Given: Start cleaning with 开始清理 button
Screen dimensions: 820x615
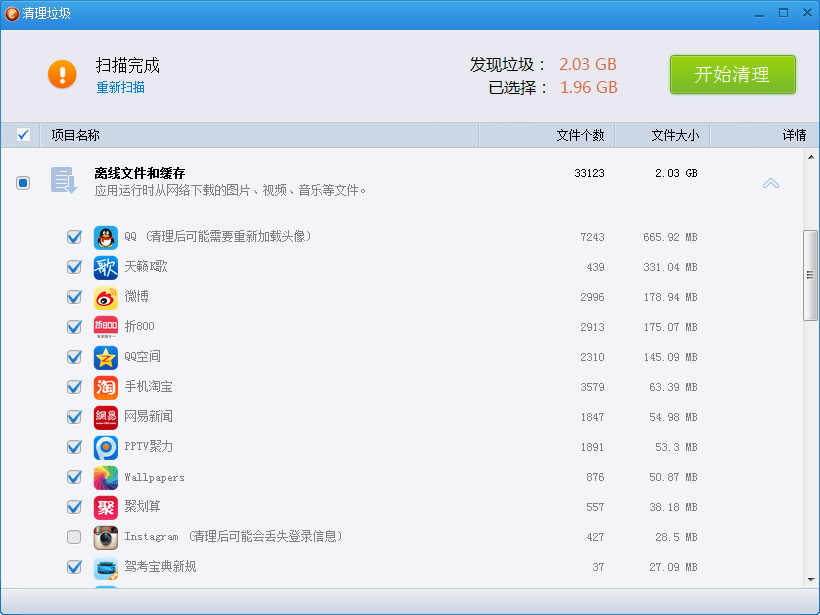Looking at the screenshot, I should tap(733, 75).
